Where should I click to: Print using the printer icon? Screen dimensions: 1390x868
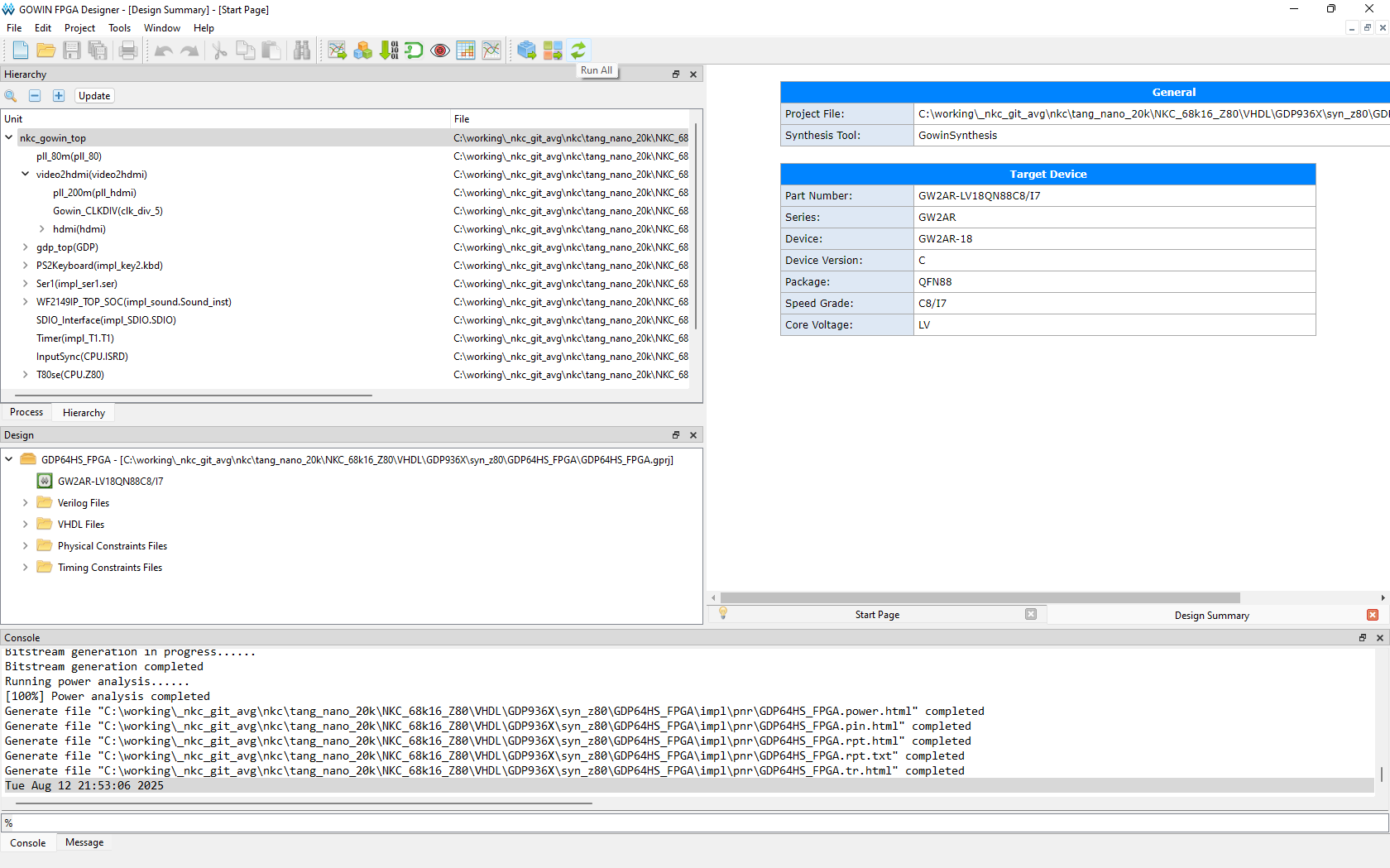(128, 50)
